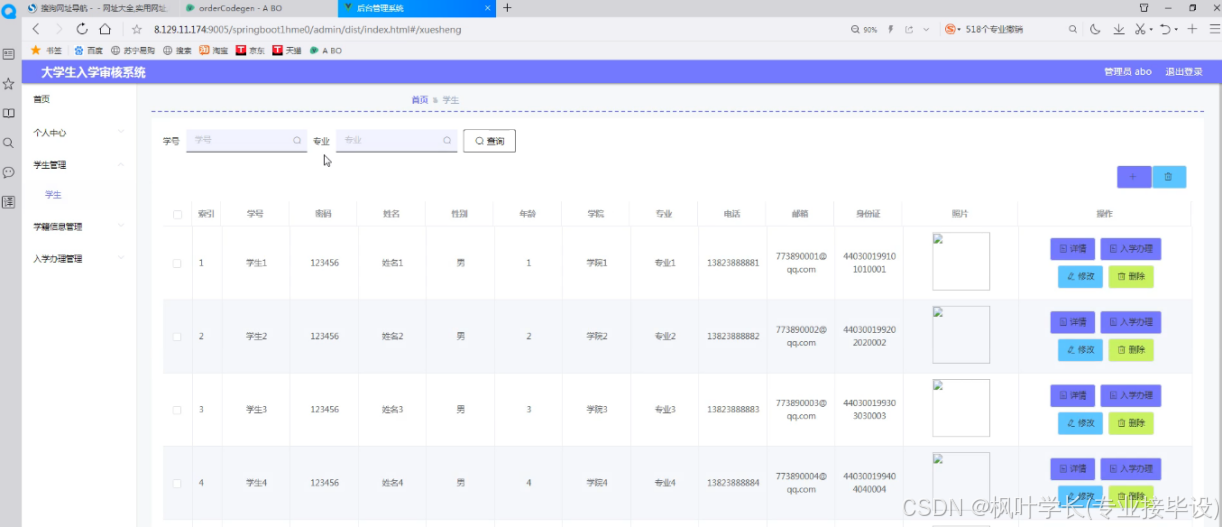Click 修改 button for 学生2
1223x527 pixels.
pyautogui.click(x=1080, y=350)
